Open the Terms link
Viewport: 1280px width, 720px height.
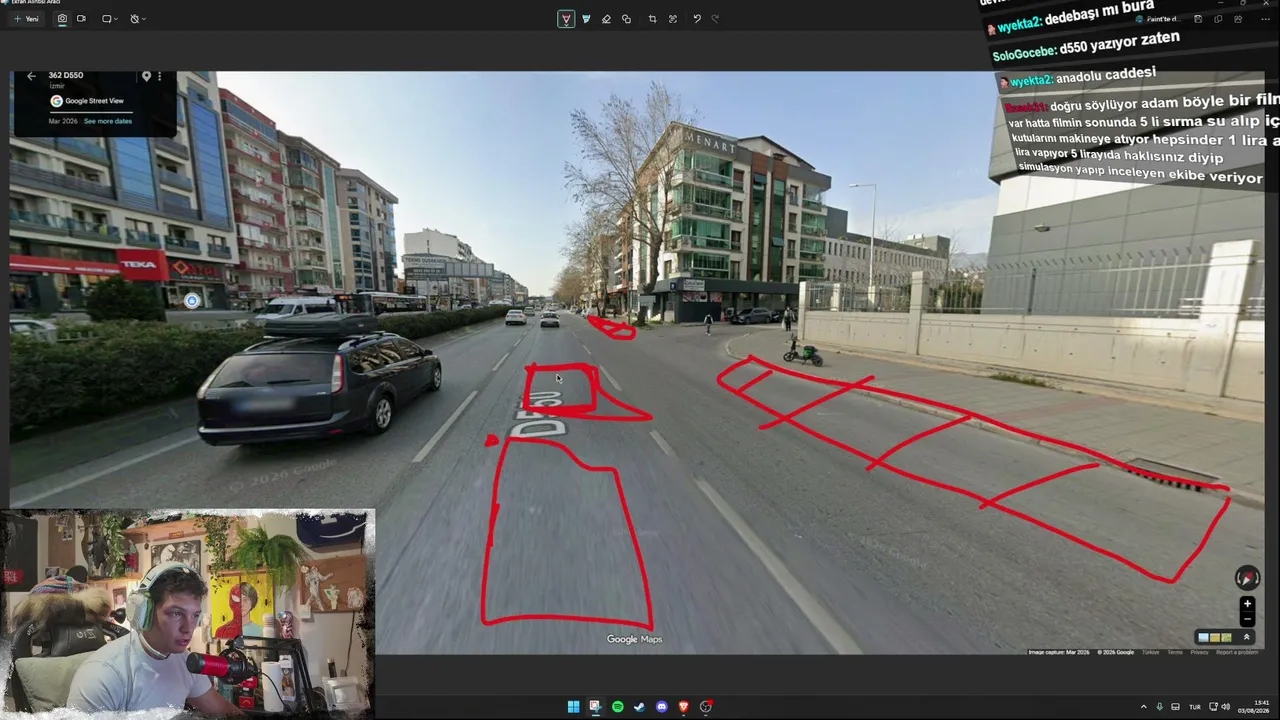click(x=1175, y=652)
